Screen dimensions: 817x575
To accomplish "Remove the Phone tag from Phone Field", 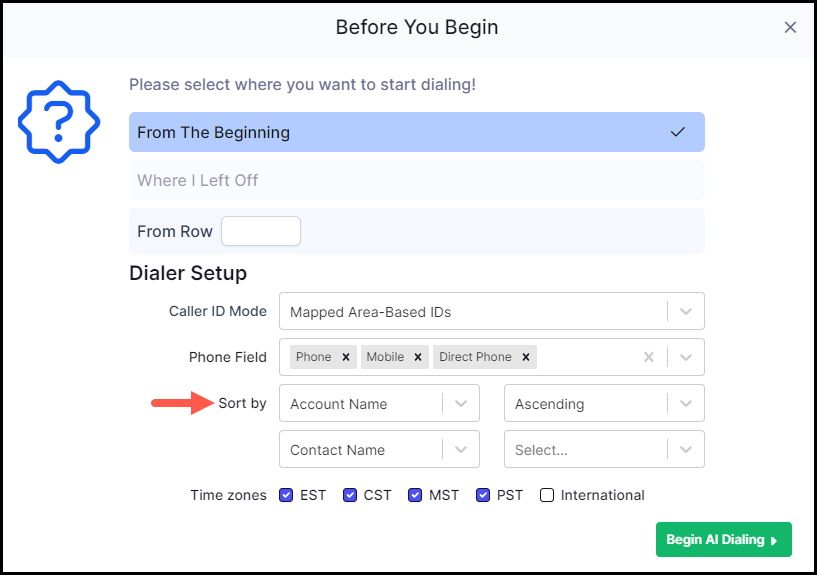I will [x=345, y=357].
